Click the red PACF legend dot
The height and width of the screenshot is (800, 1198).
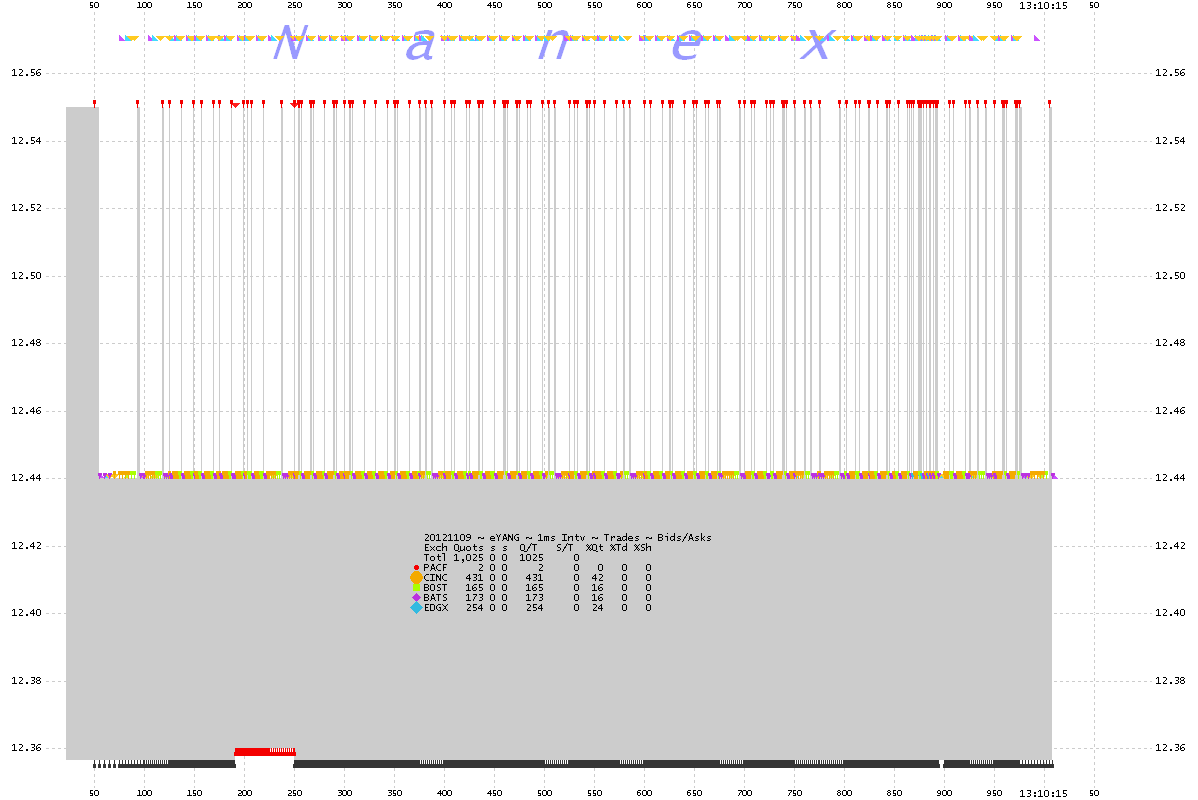click(416, 568)
